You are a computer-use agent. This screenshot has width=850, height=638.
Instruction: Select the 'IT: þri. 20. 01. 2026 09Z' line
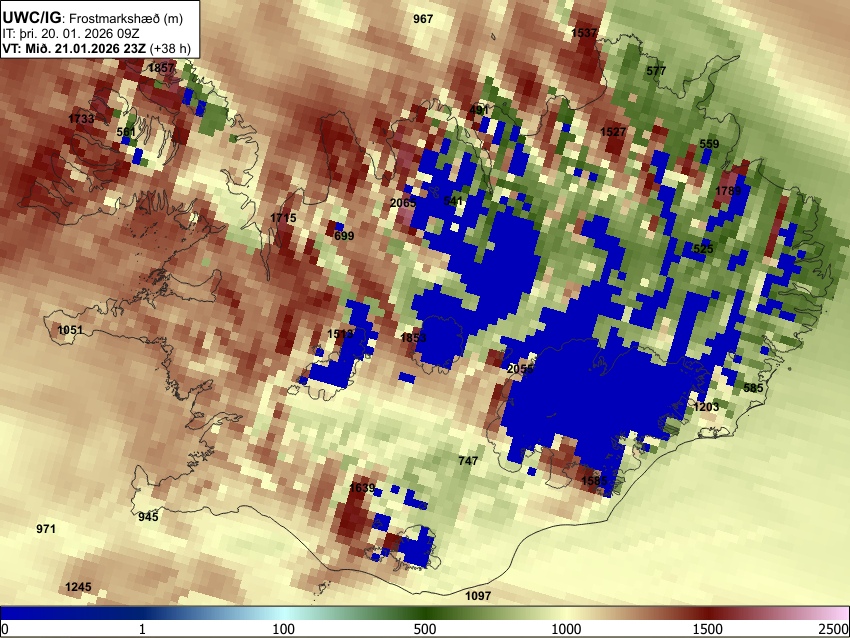pos(70,34)
